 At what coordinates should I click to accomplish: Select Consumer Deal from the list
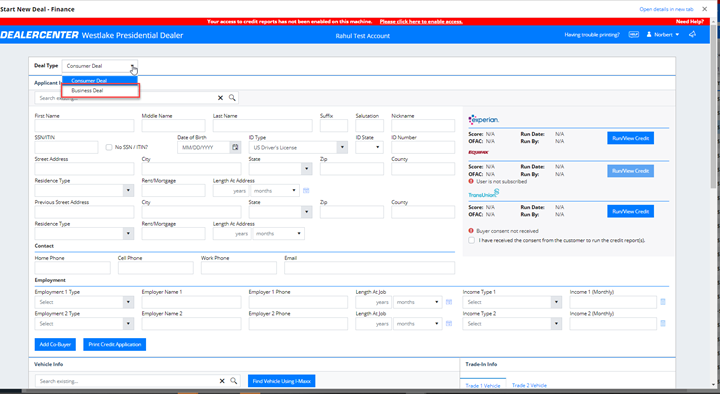coord(100,80)
